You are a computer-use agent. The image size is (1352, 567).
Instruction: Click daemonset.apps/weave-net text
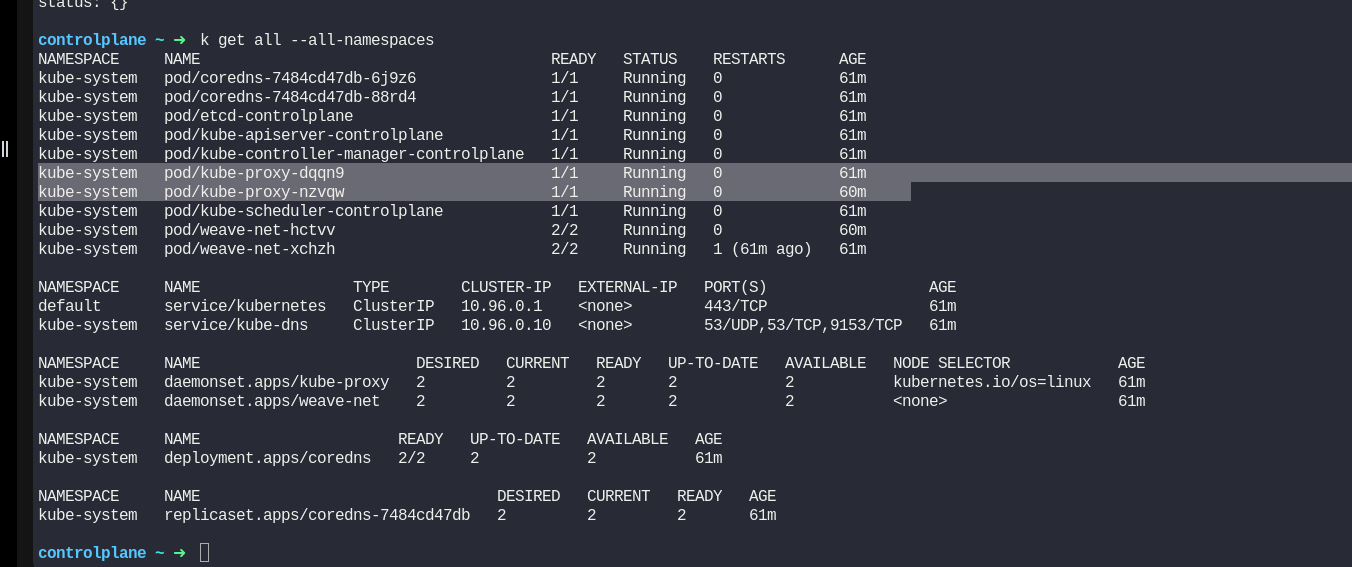click(x=272, y=401)
